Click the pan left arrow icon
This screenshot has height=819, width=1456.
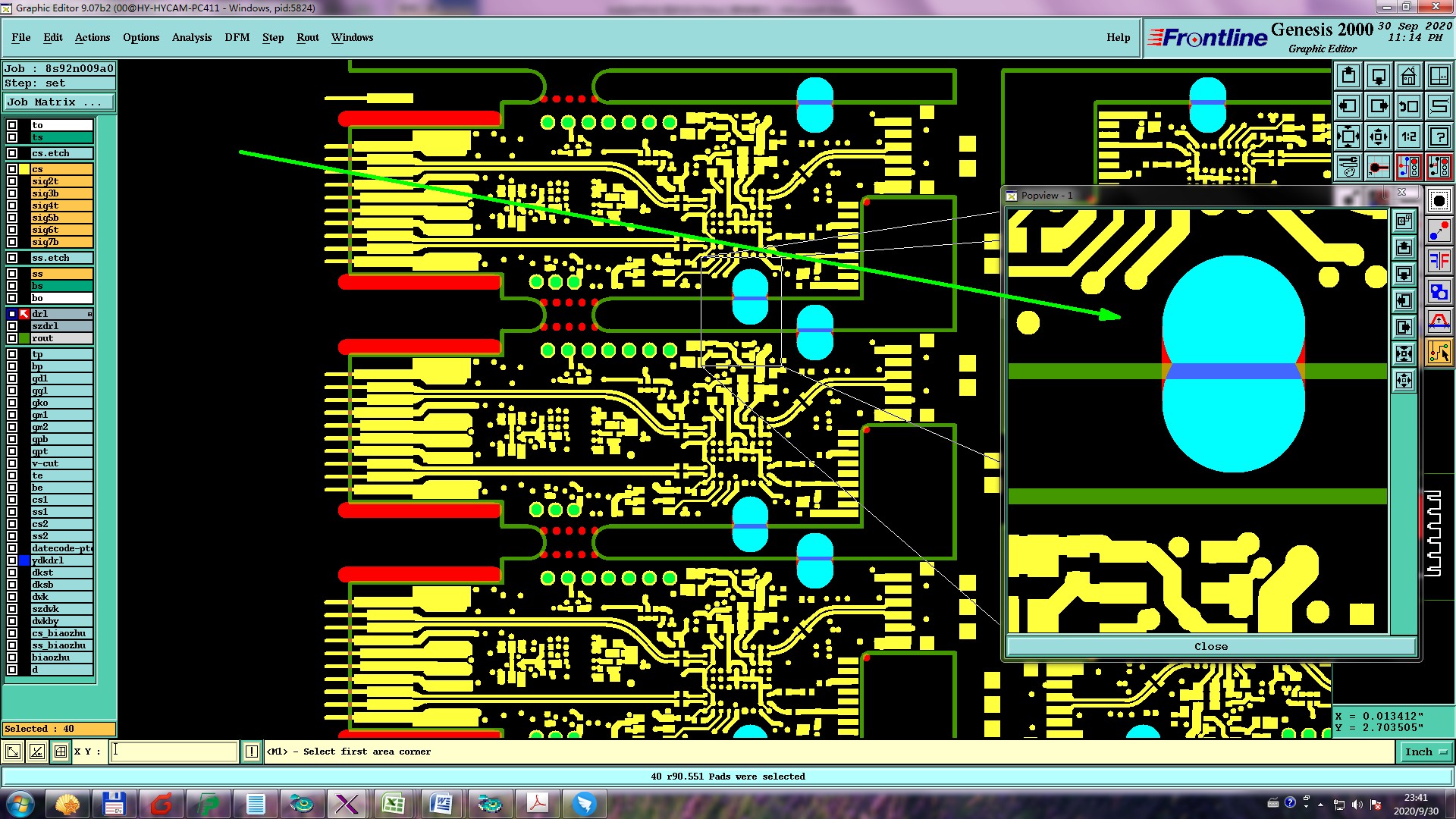click(1348, 106)
